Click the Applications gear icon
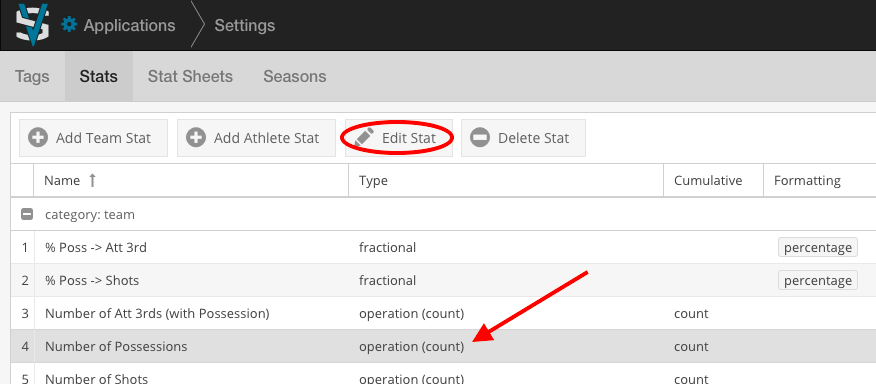 69,25
